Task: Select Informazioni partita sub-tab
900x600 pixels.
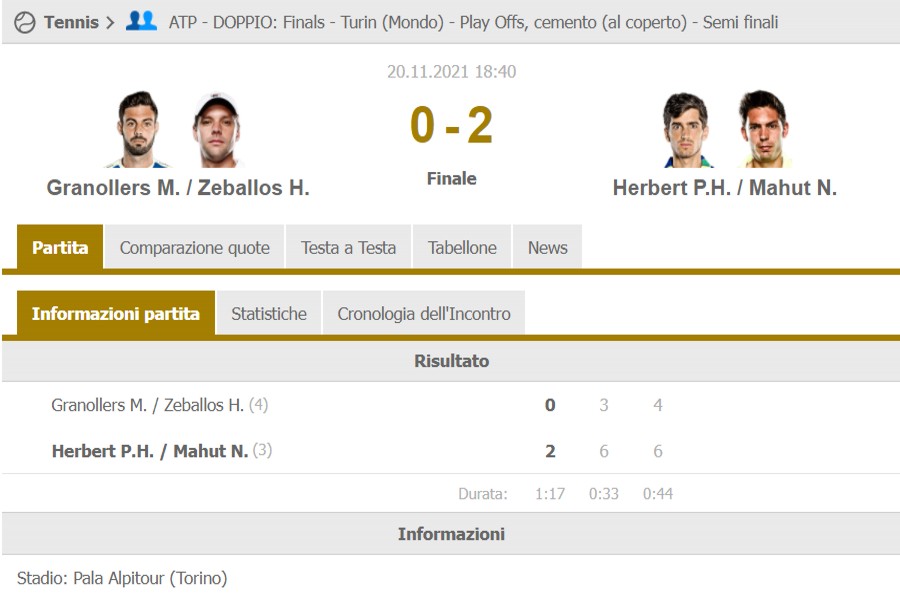Action: click(116, 313)
